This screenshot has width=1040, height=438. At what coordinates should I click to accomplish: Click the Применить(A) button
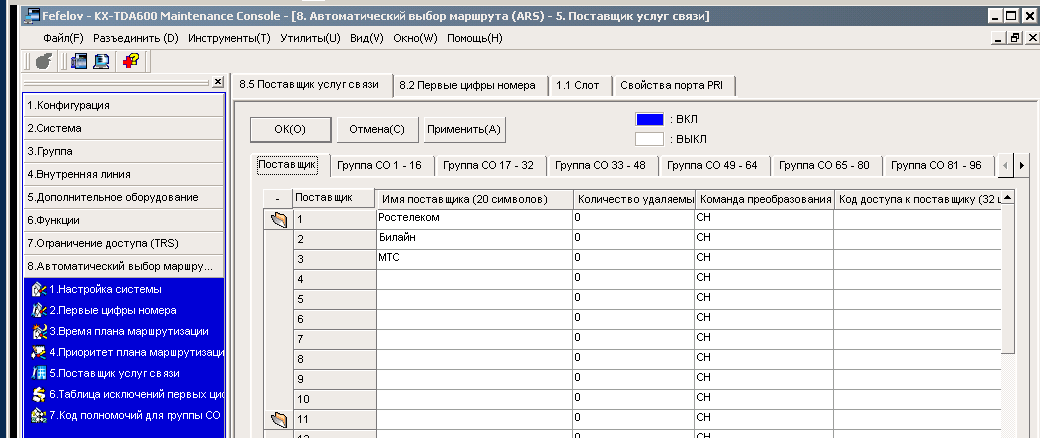click(464, 129)
